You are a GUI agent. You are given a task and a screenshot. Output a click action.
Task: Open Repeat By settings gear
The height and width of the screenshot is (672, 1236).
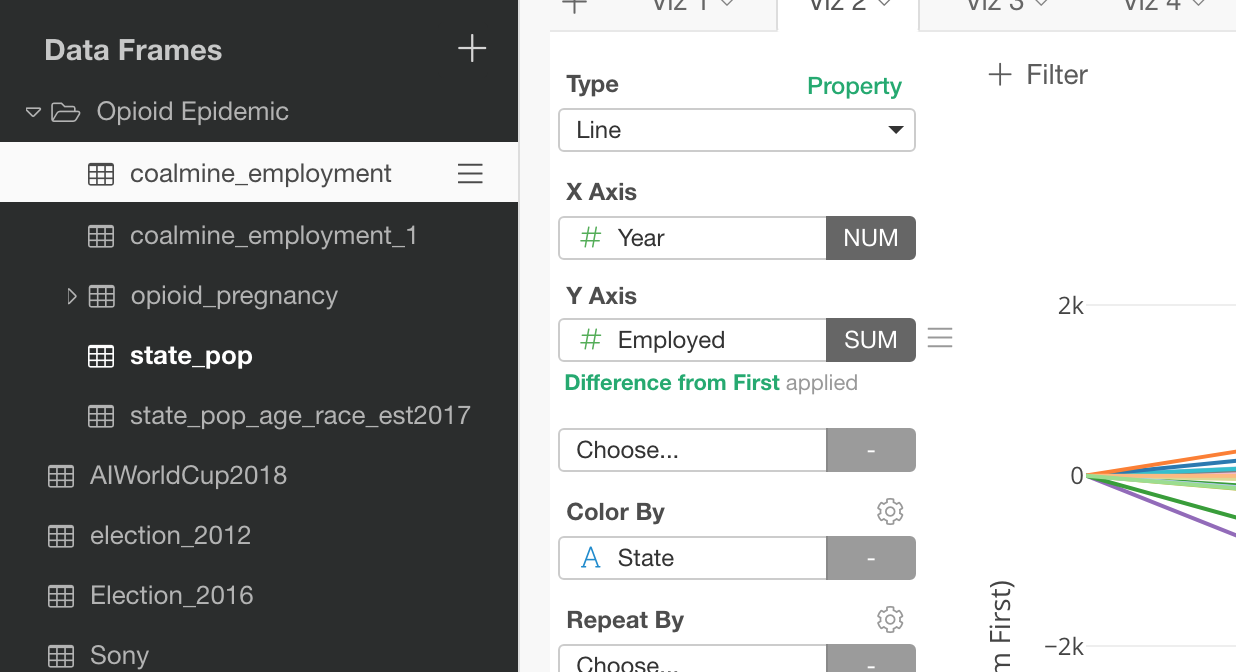(890, 620)
